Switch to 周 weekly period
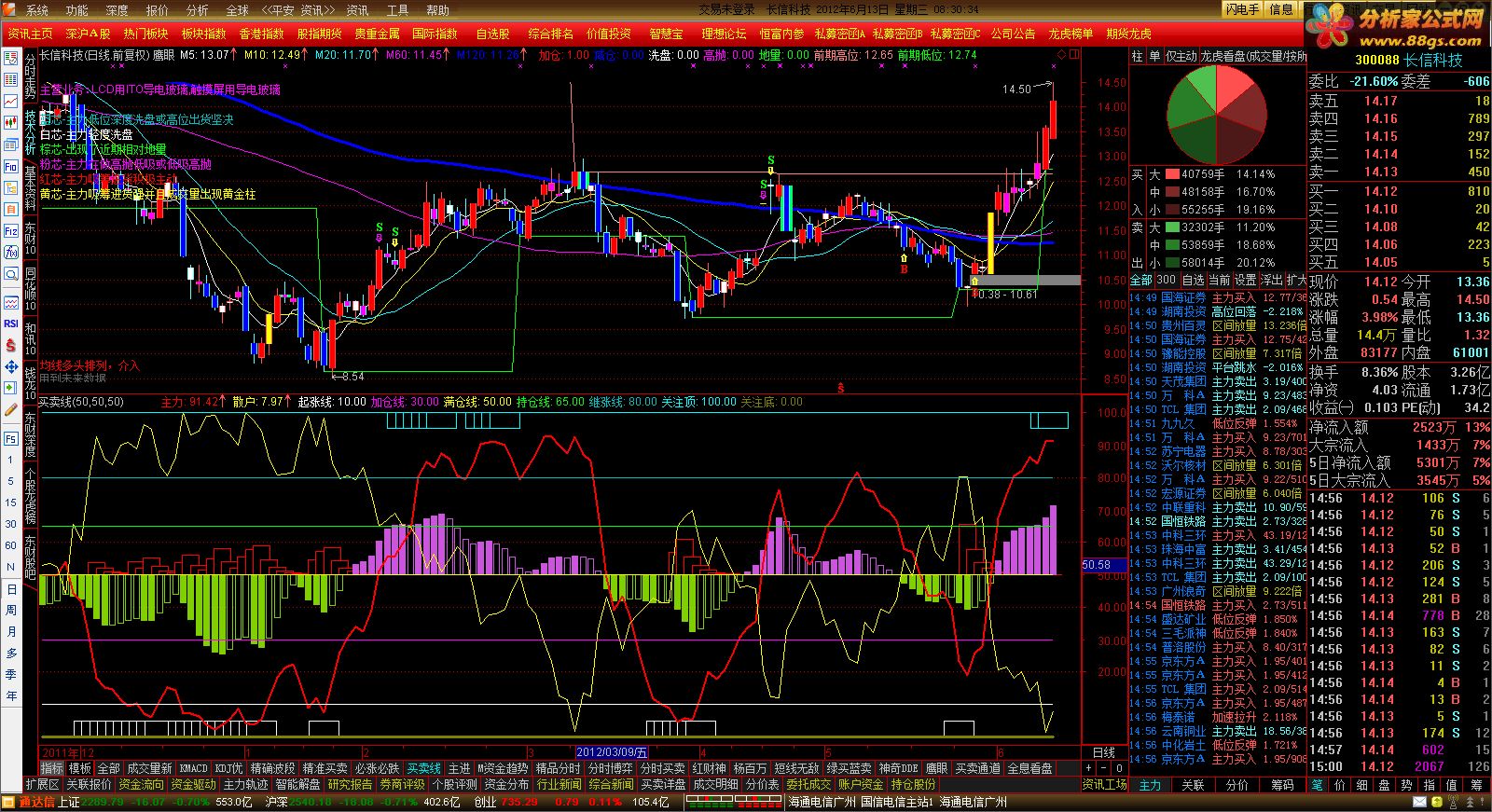The height and width of the screenshot is (812, 1492). point(11,611)
